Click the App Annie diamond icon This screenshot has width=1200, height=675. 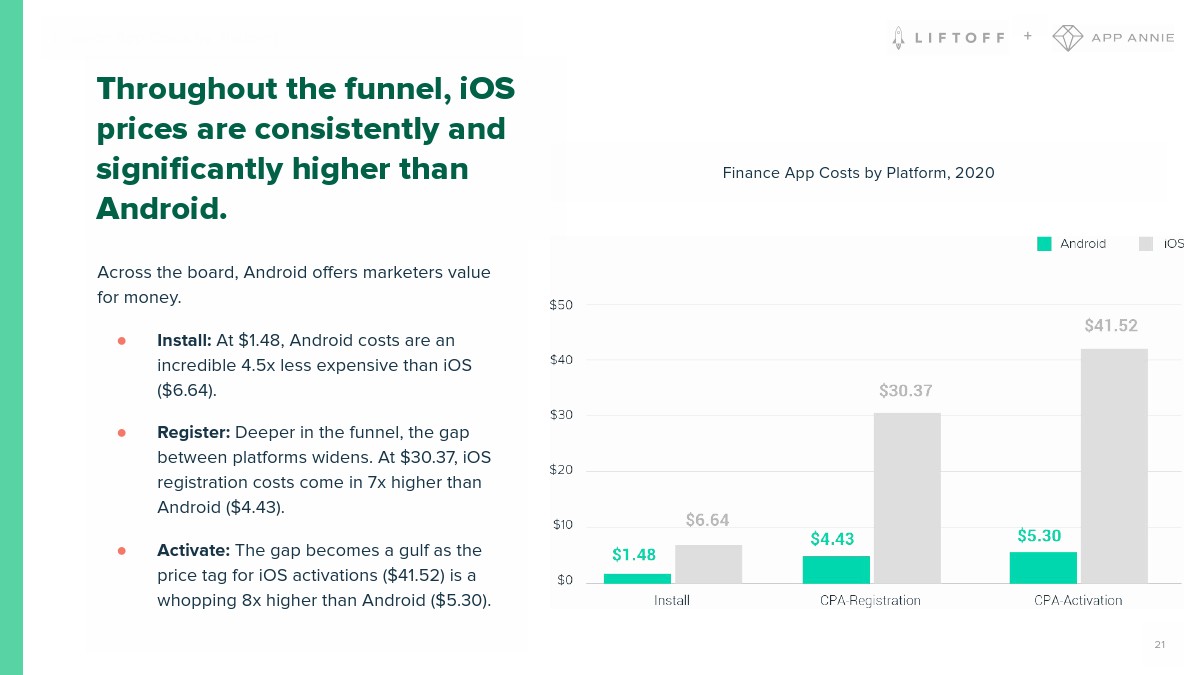[x=1067, y=38]
